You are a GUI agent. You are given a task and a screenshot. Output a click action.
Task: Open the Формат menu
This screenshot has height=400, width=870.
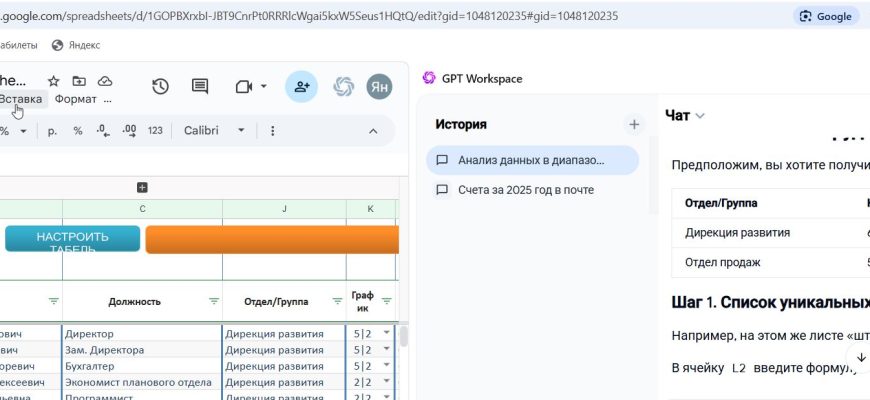point(76,99)
